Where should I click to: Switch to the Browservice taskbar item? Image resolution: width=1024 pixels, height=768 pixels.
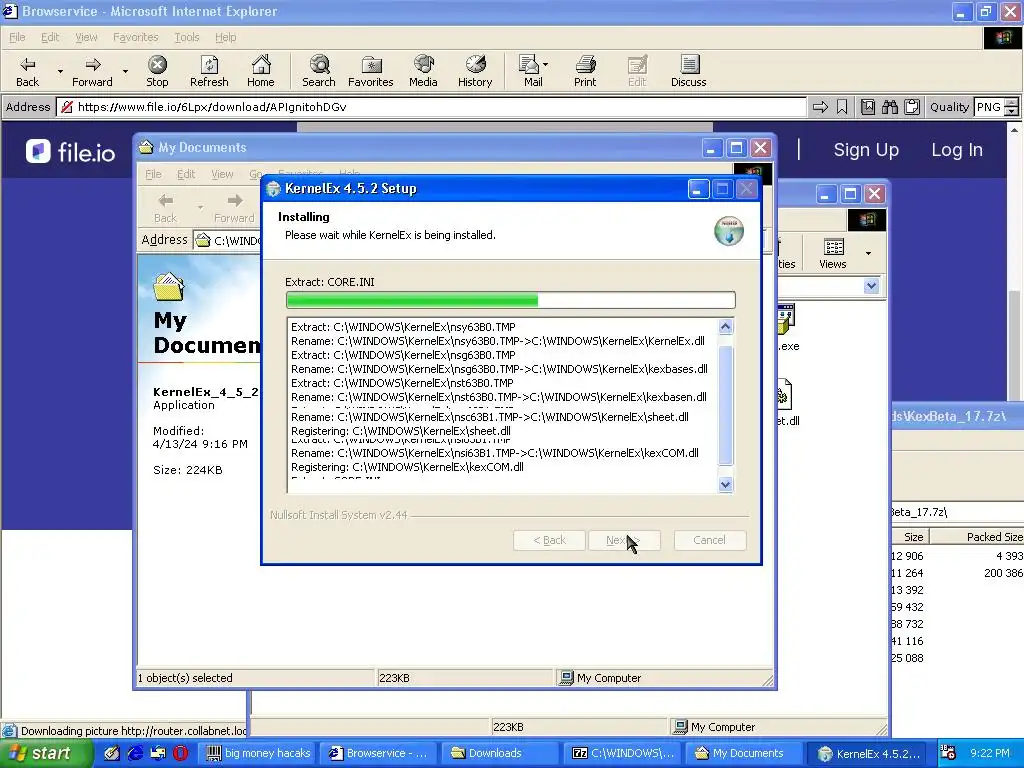pos(379,753)
